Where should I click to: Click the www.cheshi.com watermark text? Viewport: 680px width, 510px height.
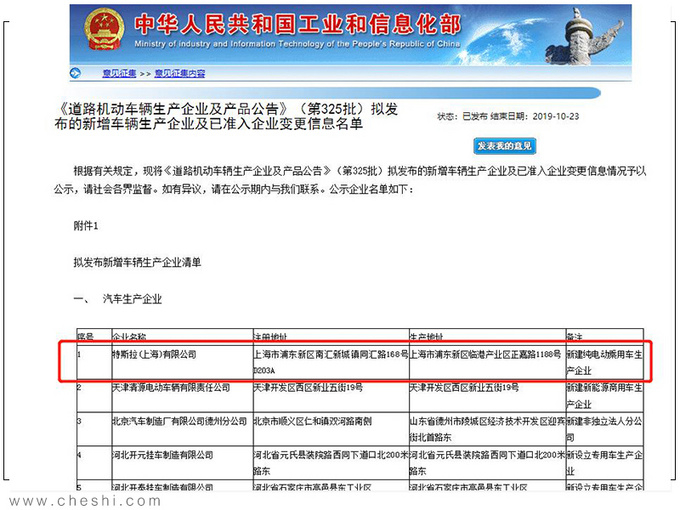click(85, 501)
